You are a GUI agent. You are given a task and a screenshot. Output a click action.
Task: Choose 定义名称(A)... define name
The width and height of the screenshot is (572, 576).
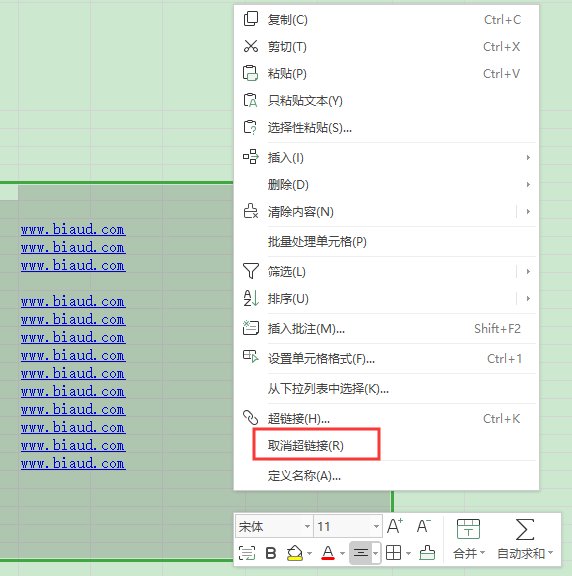[x=386, y=476]
